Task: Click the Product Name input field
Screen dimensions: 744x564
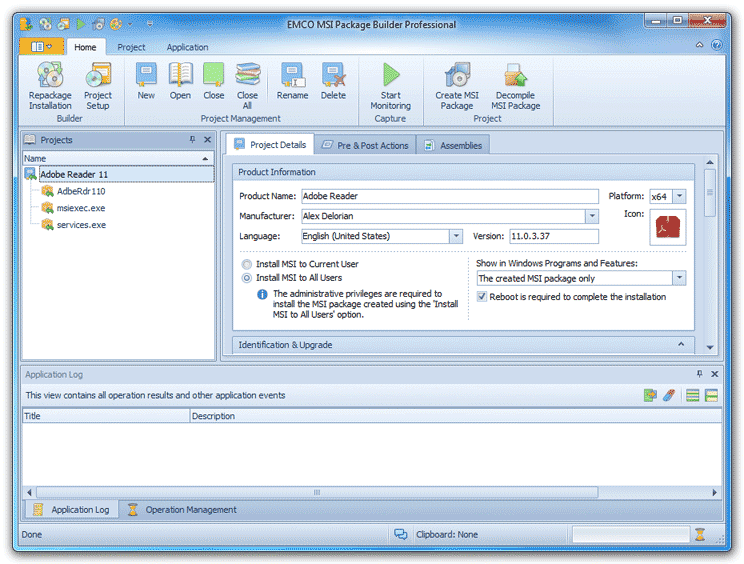Action: coord(450,196)
